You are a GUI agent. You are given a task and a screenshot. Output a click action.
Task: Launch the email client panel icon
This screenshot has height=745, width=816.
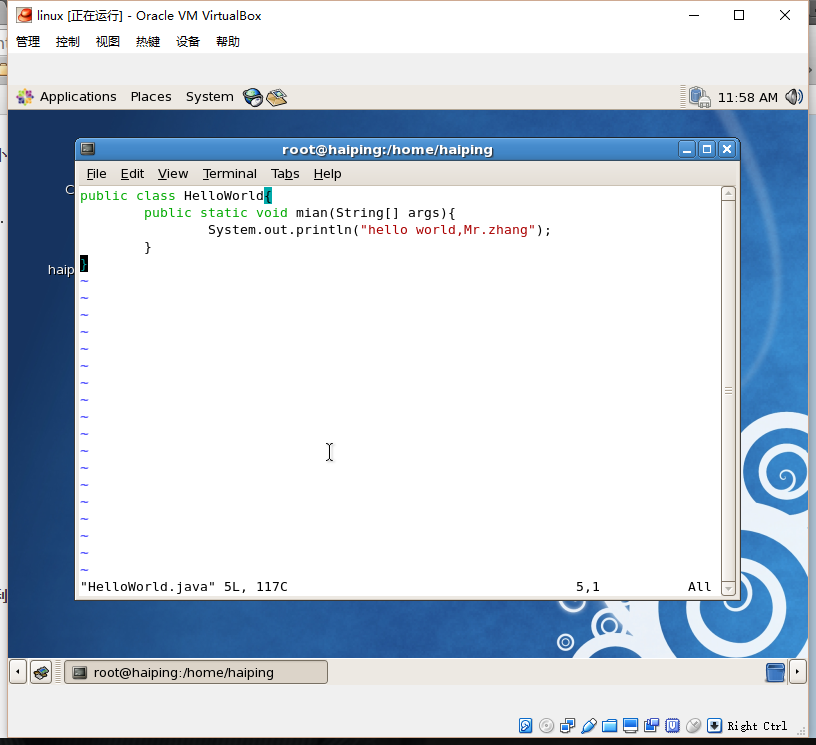(x=276, y=97)
